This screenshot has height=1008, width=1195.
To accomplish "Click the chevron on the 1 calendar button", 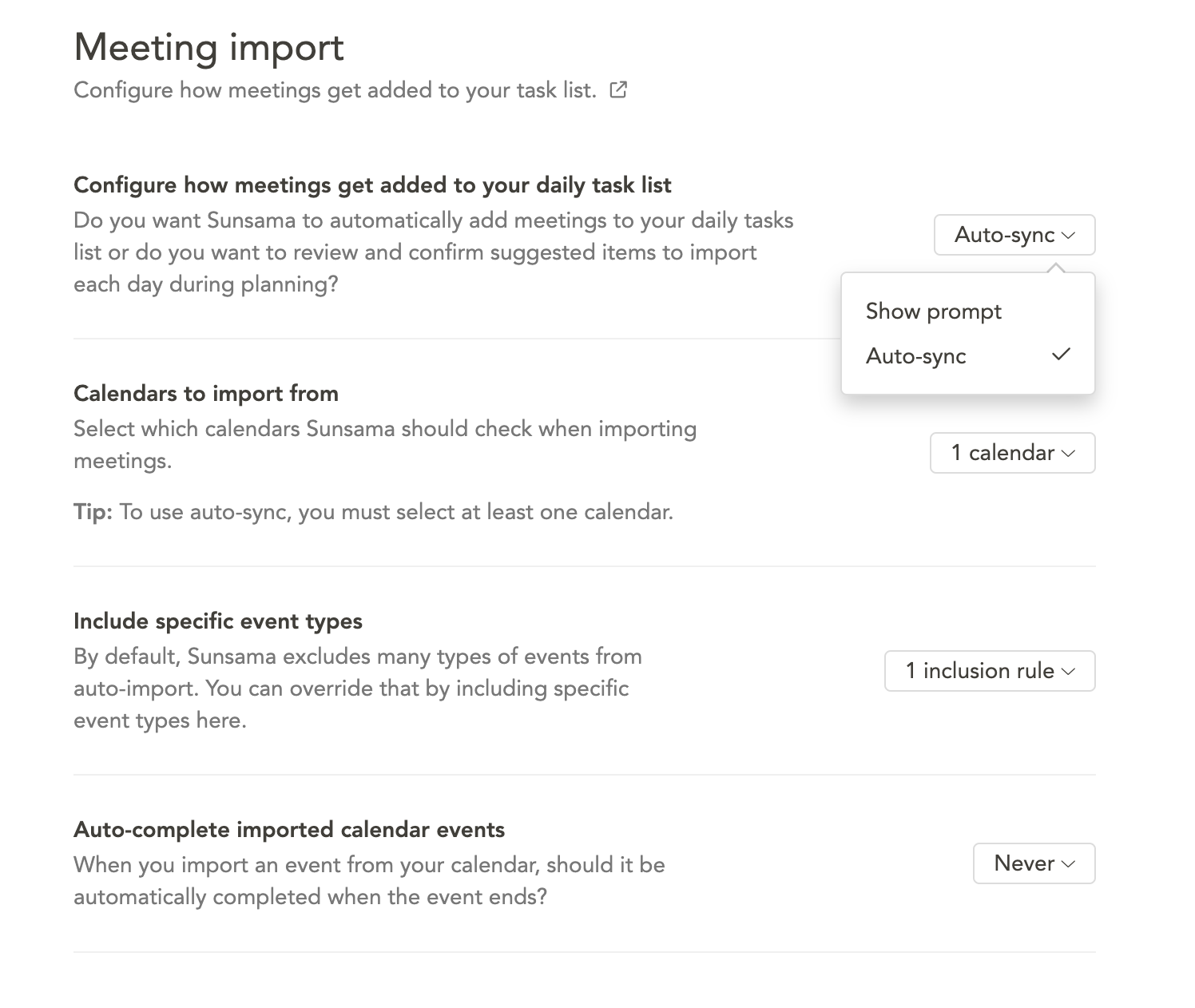I will coord(1069,454).
